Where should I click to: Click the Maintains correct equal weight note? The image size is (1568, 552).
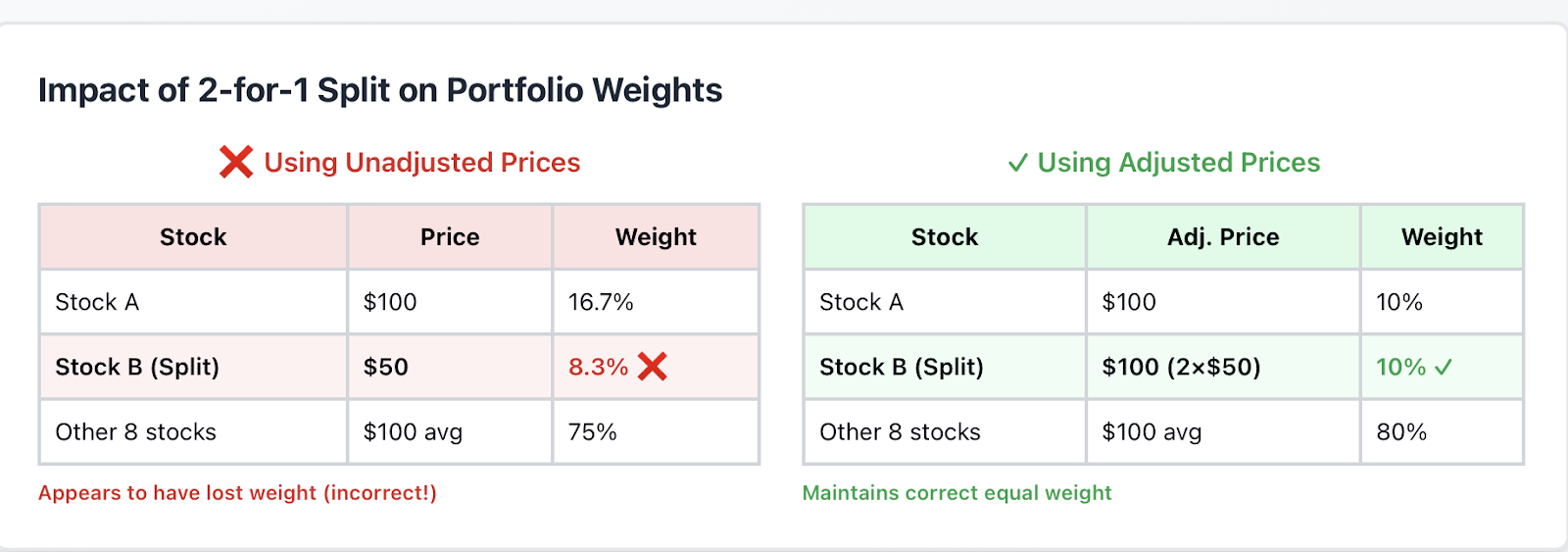point(956,493)
